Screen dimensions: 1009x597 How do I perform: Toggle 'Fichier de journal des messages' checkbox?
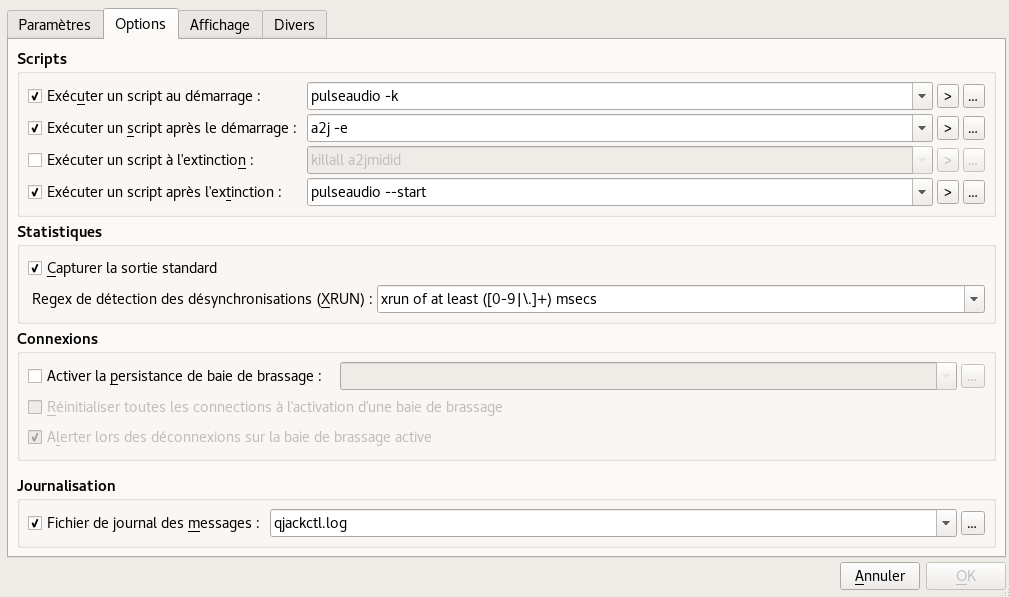click(x=36, y=523)
